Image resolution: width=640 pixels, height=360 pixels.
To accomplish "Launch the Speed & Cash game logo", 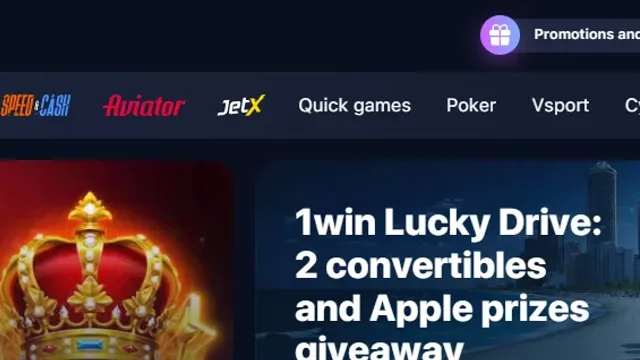I will [36, 105].
